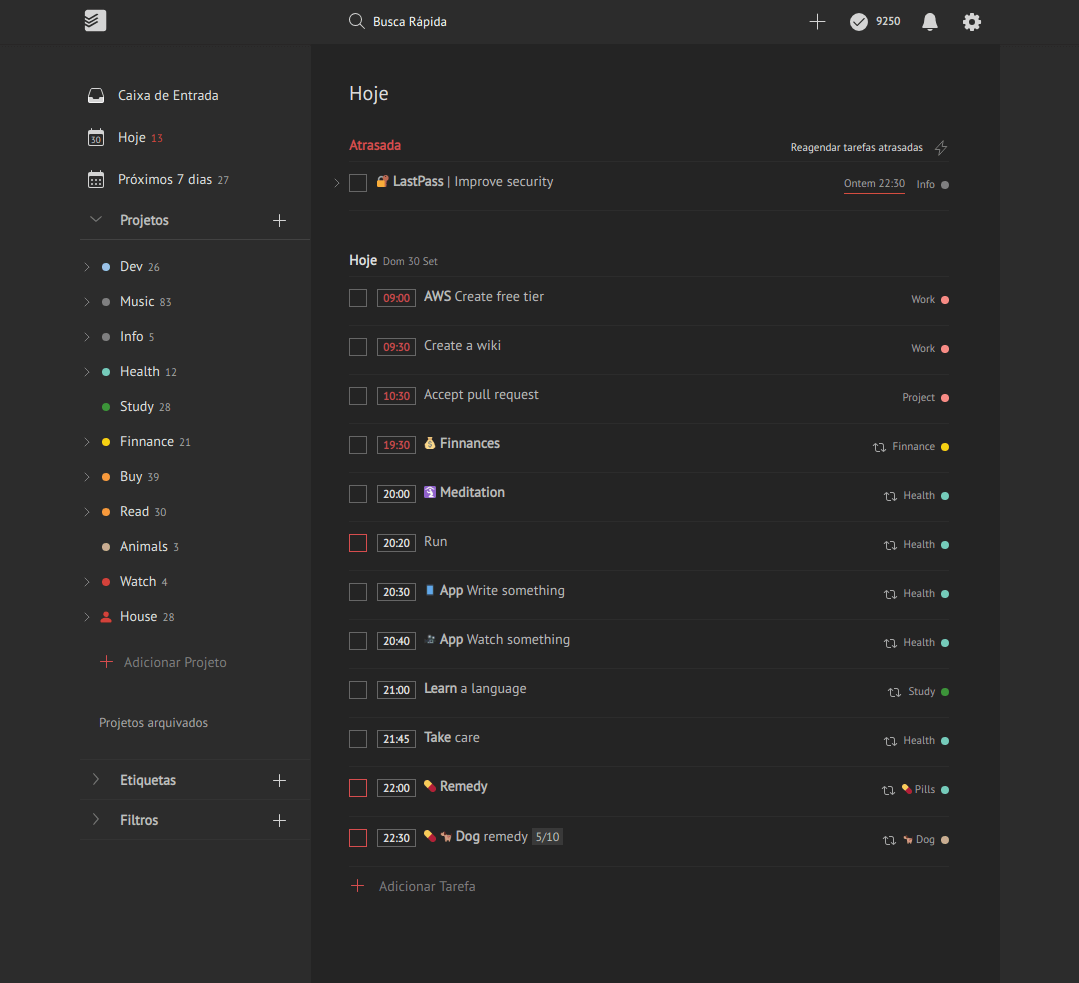Expand the LastPass task subtasks arrow
The width and height of the screenshot is (1079, 983).
pos(337,183)
